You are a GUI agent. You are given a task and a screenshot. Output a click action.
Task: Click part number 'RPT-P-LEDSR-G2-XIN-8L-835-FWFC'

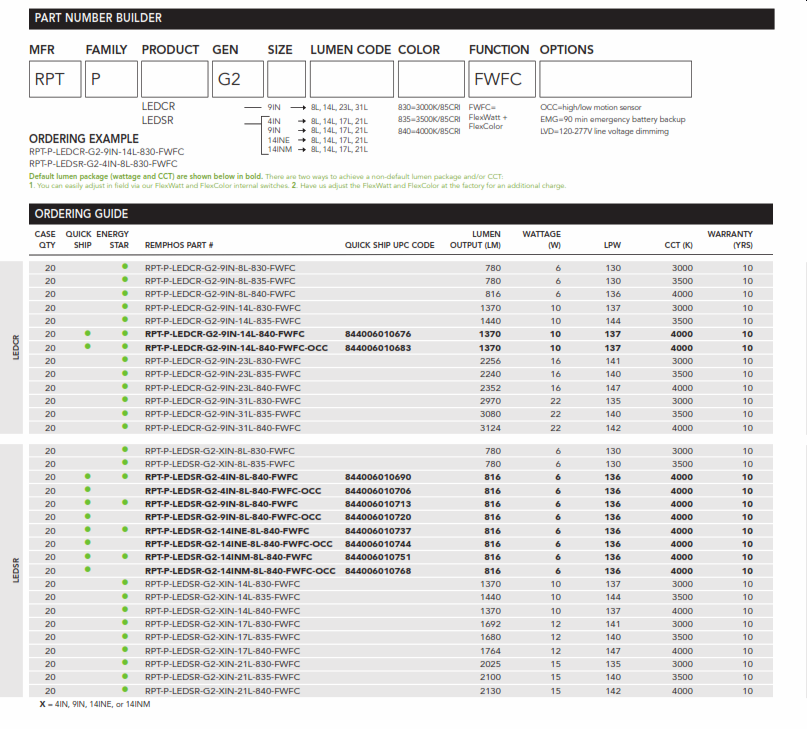click(x=220, y=464)
